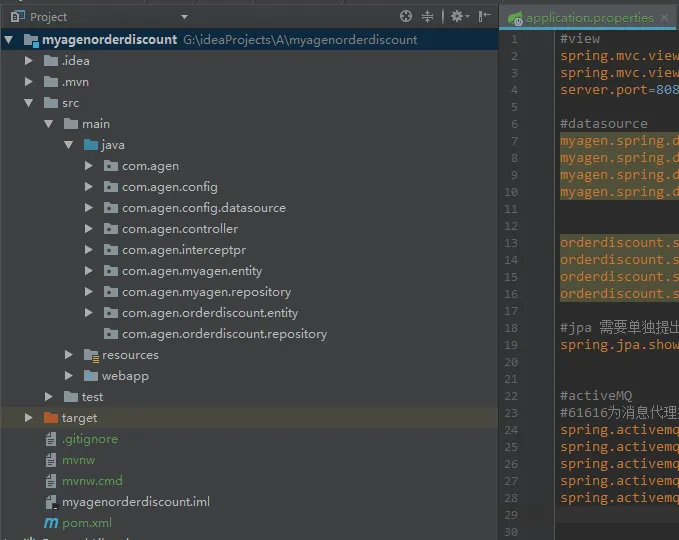Collapse the src folder
This screenshot has width=679, height=540.
(x=30, y=103)
